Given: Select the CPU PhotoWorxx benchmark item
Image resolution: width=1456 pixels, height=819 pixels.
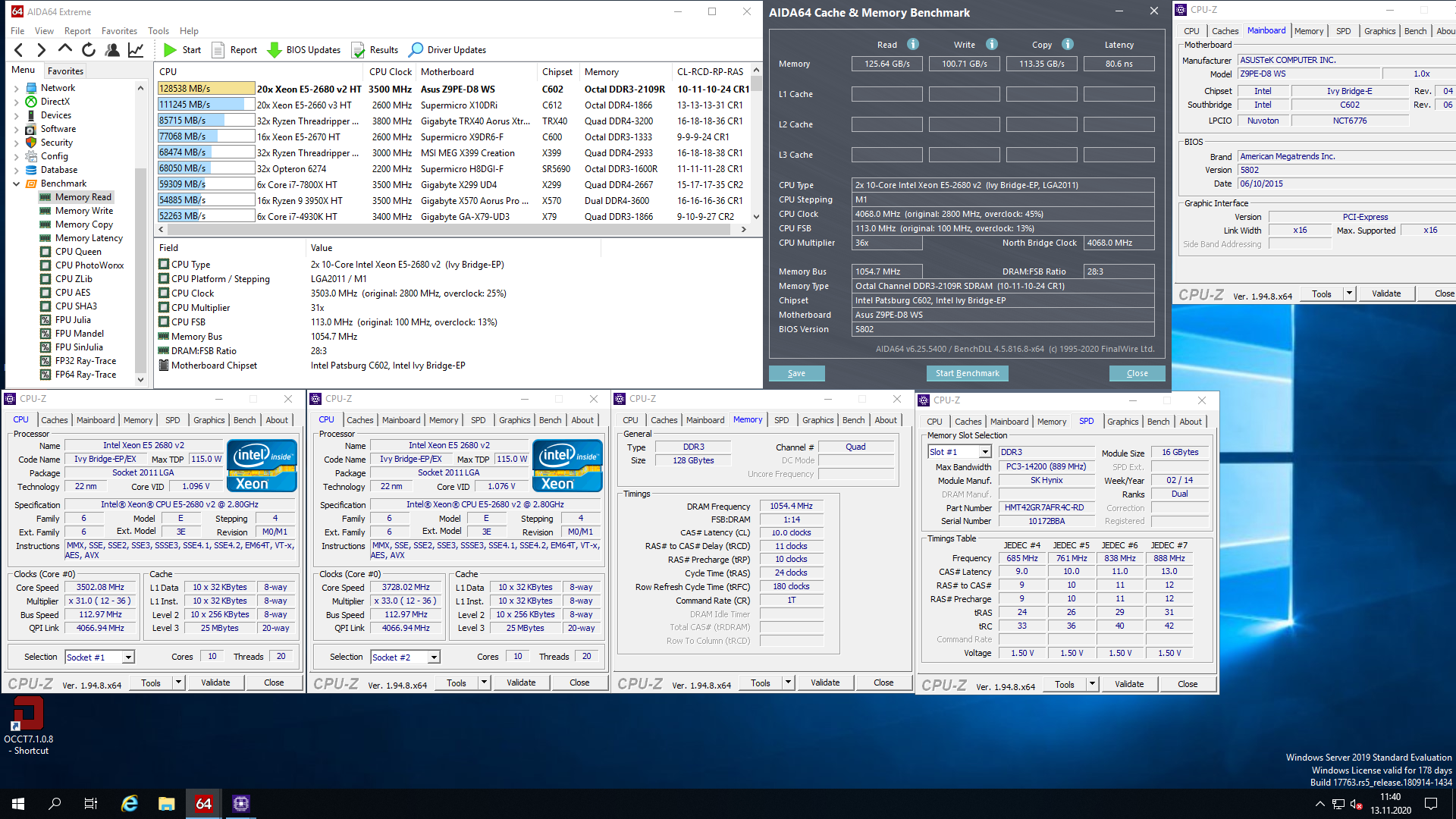Looking at the screenshot, I should [x=89, y=265].
